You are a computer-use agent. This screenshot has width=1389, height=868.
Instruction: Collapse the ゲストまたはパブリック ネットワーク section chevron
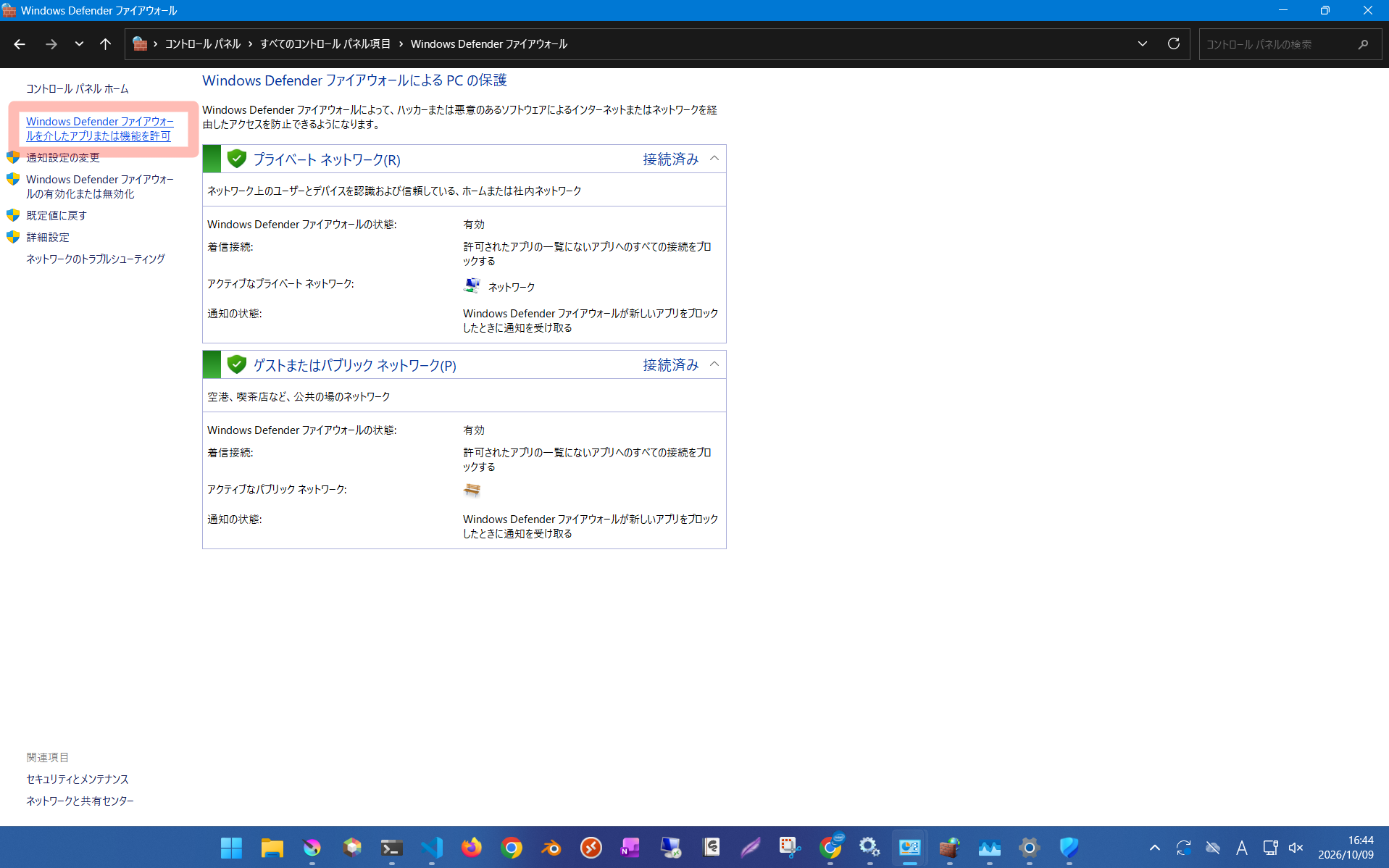coord(714,364)
